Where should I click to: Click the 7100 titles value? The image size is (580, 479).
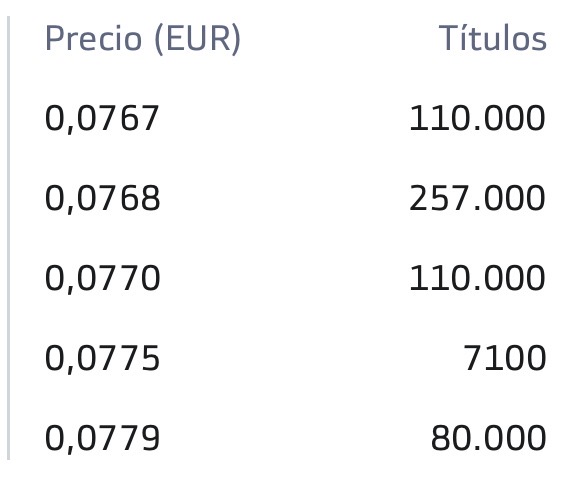coord(505,358)
